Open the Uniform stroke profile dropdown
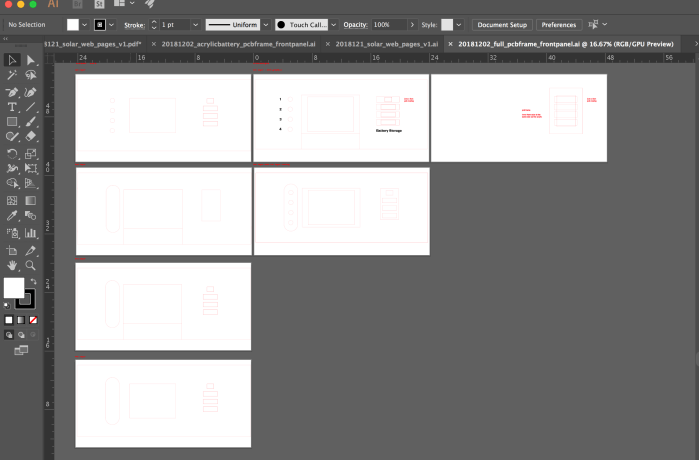 tap(266, 24)
